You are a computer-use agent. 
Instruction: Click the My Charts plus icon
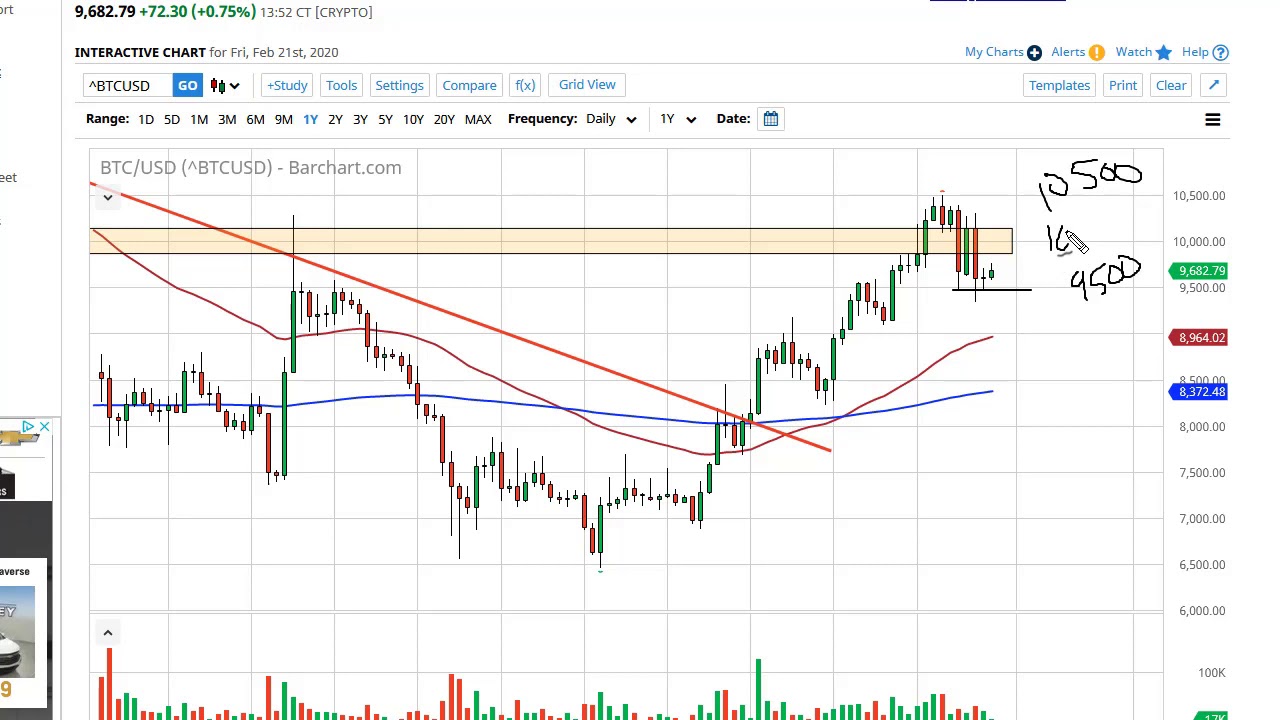pos(1034,52)
